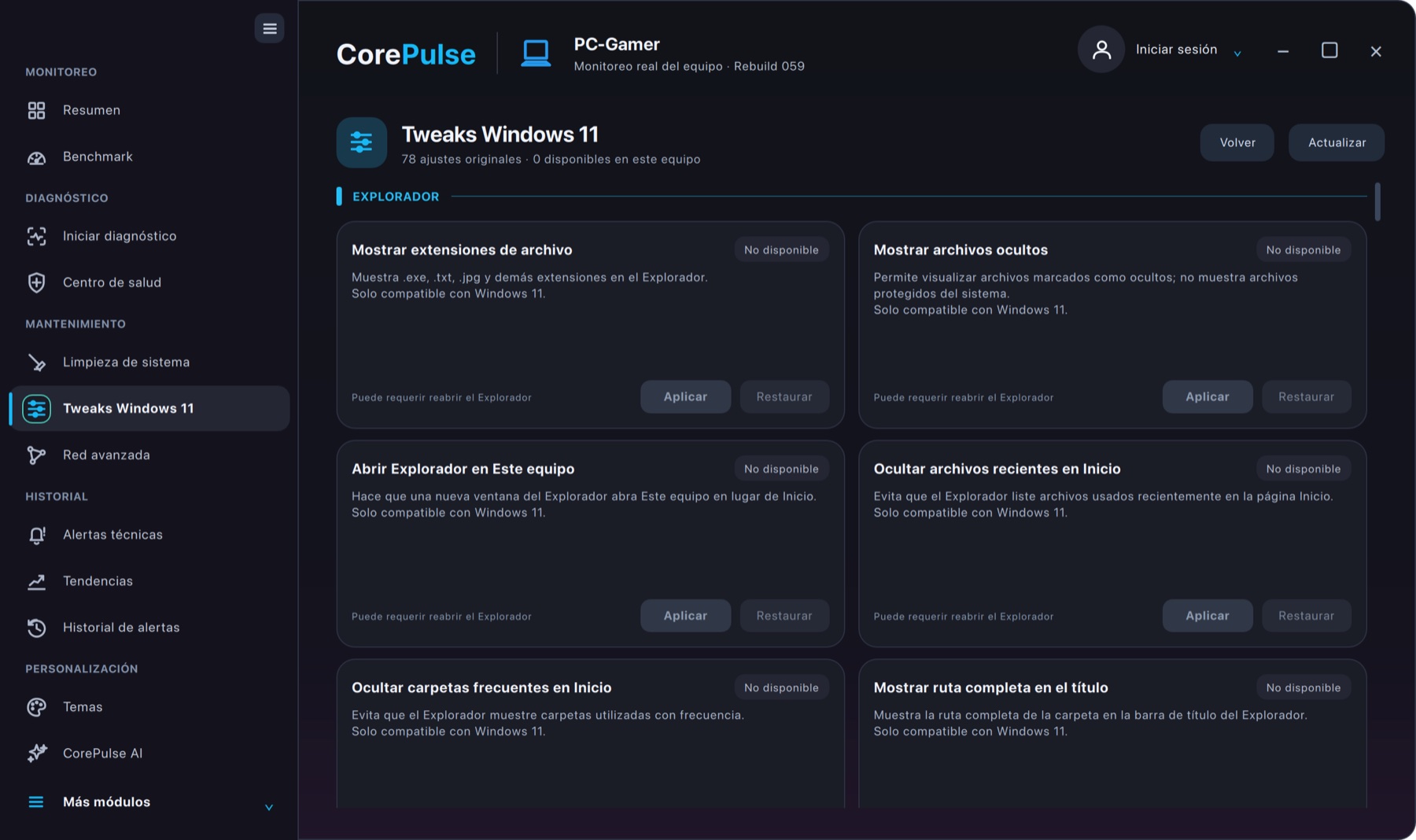Viewport: 1416px width, 840px height.
Task: Click the Iniciar sesión label
Action: tap(1176, 50)
